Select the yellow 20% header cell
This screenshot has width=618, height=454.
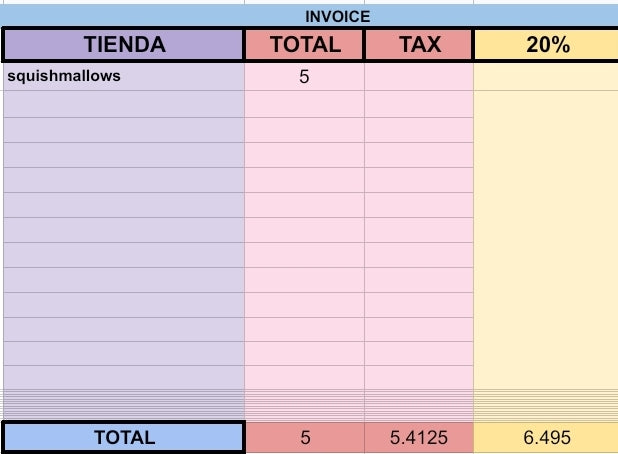point(546,45)
